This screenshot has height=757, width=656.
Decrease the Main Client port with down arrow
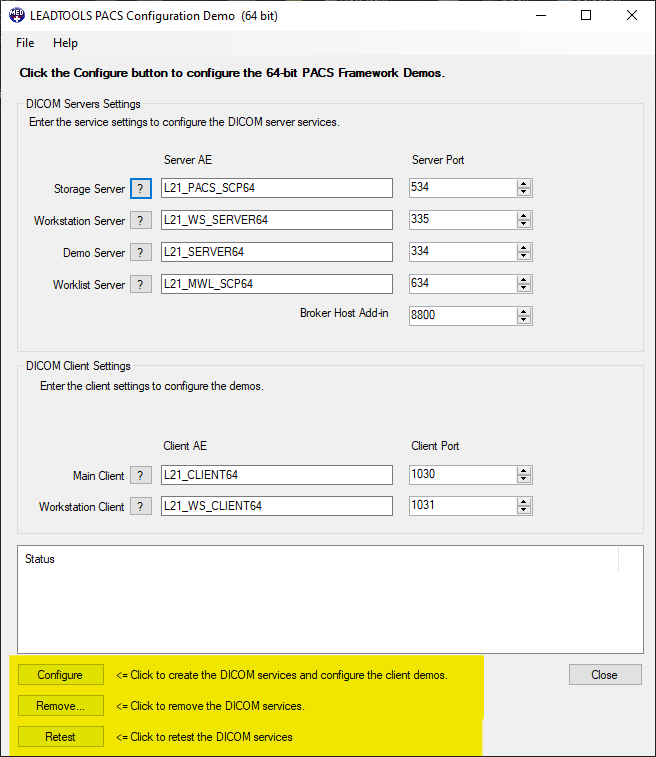(x=524, y=479)
